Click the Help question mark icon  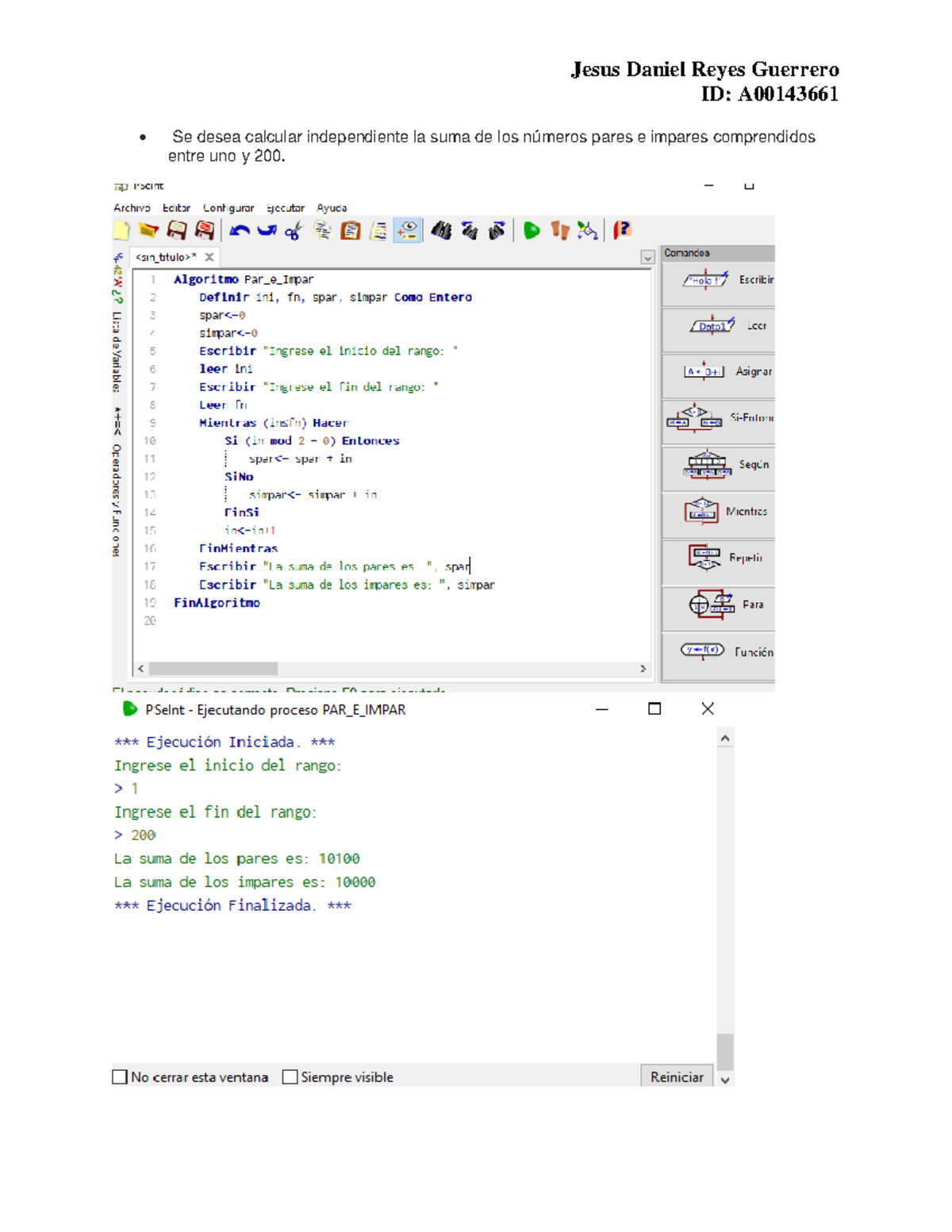622,230
